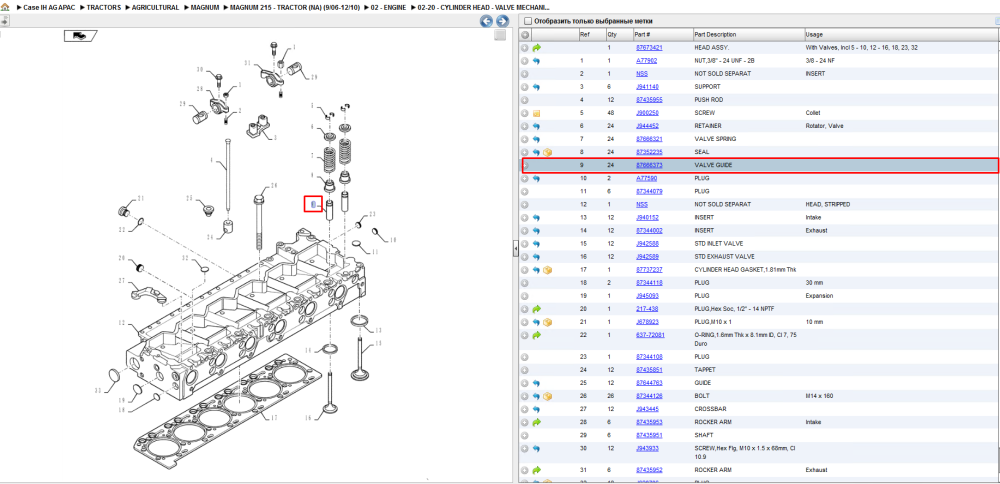This screenshot has width=1000, height=484.
Task: Click green arrow icon in Exhaust ROCKER ARM row
Action: click(536, 470)
